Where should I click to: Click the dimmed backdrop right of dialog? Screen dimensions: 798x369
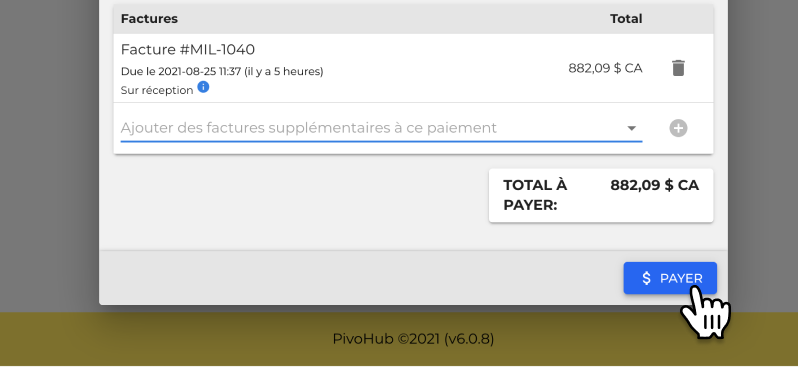(x=762, y=153)
